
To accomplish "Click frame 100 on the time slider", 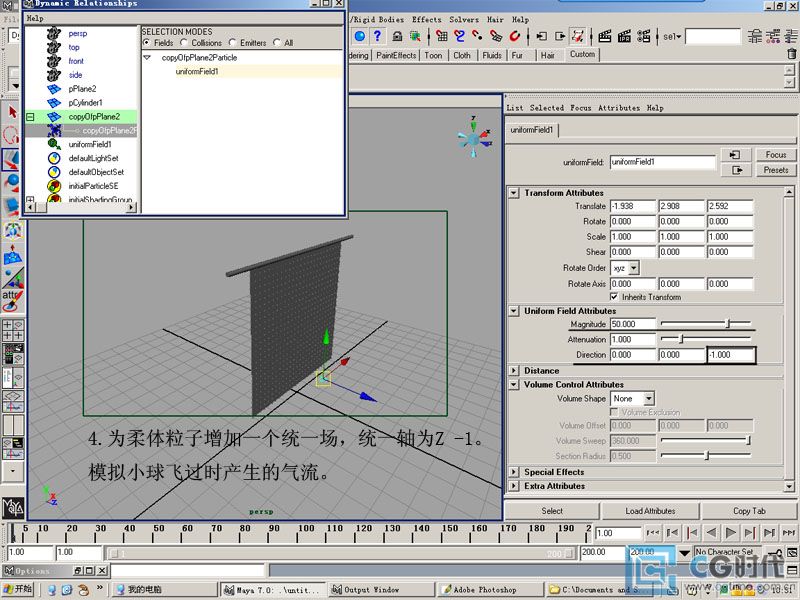I will (306, 533).
